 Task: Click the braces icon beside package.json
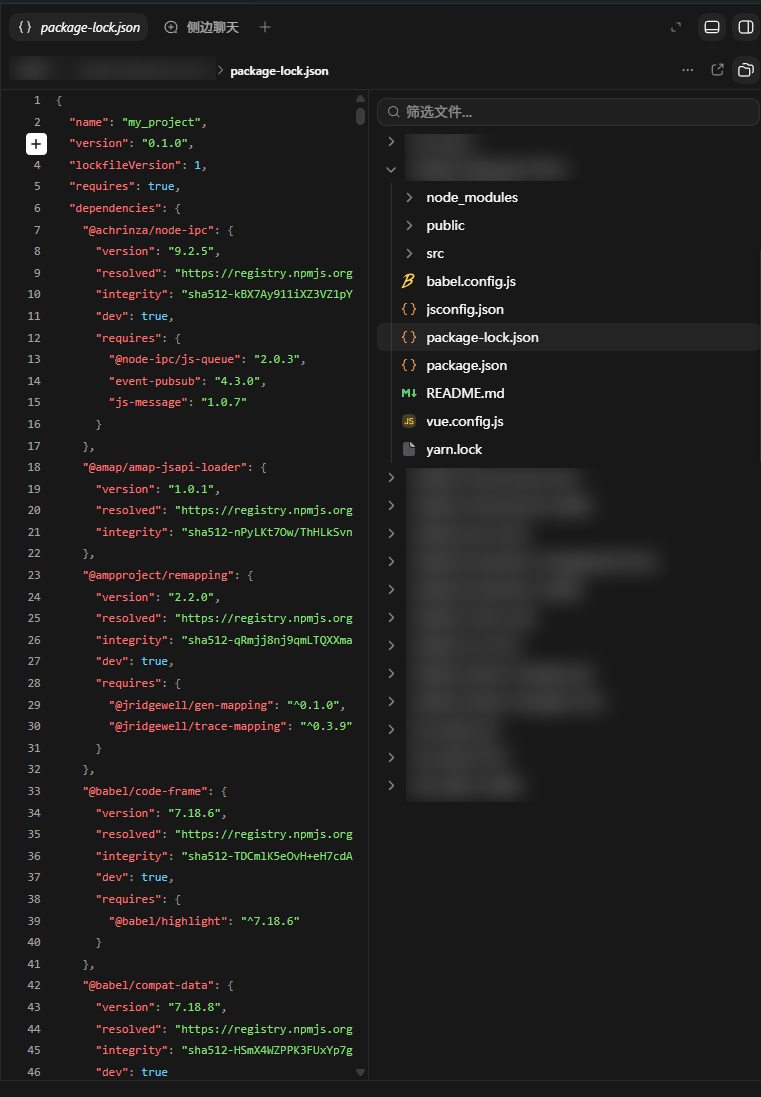(408, 365)
